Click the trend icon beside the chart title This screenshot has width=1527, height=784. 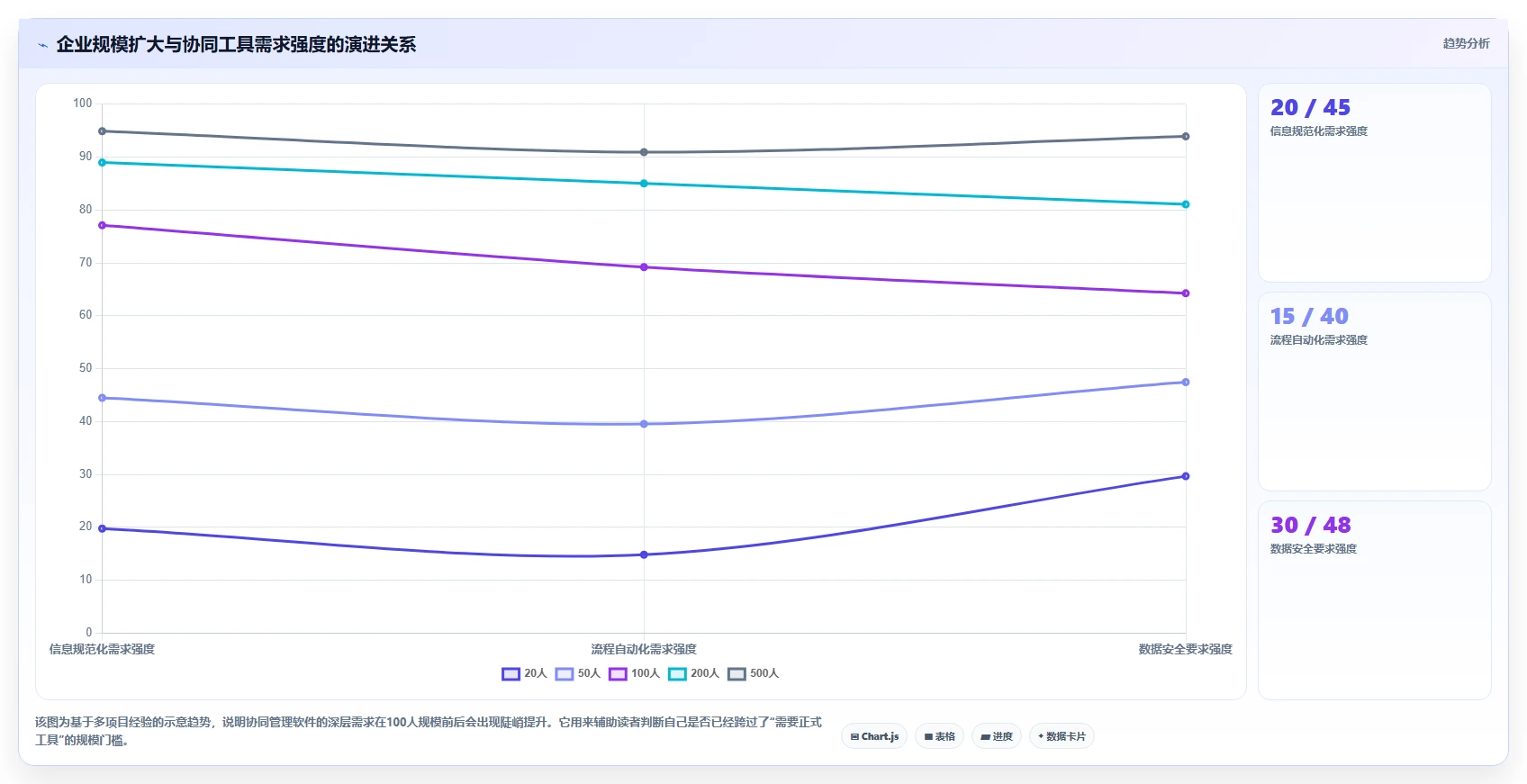coord(42,45)
